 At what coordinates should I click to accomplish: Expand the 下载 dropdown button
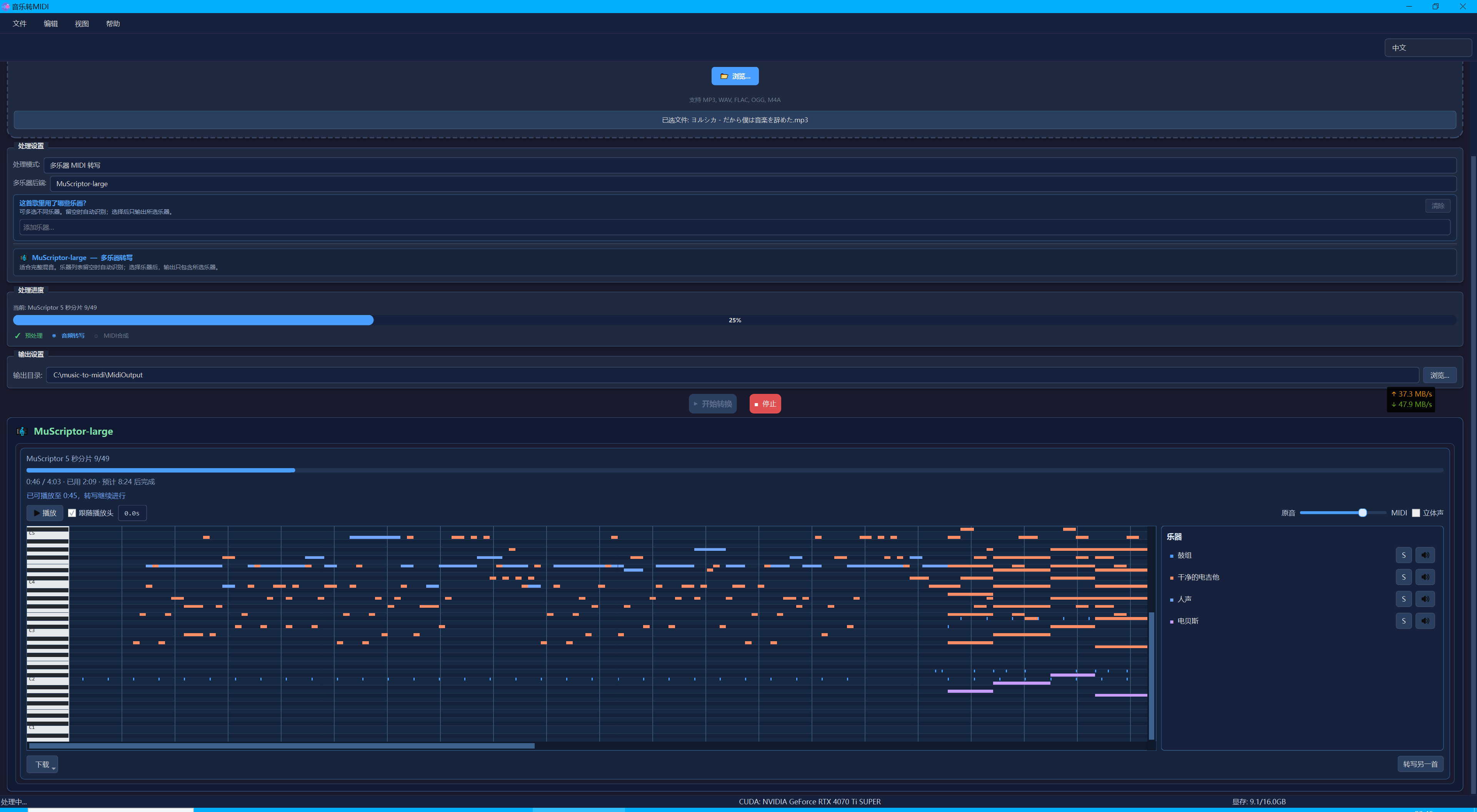click(42, 764)
